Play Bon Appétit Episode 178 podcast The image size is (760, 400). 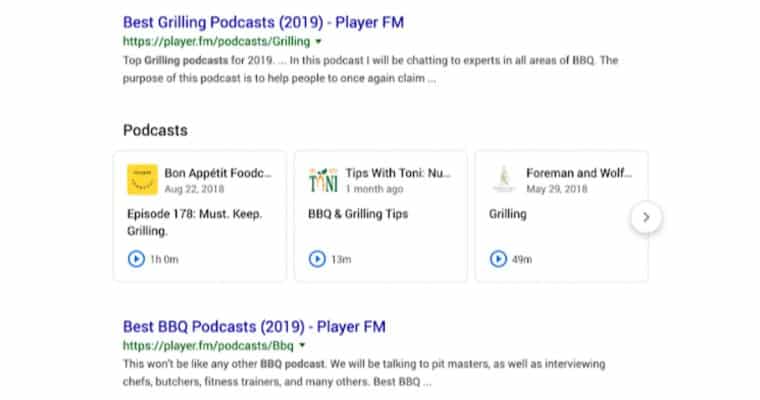click(136, 259)
